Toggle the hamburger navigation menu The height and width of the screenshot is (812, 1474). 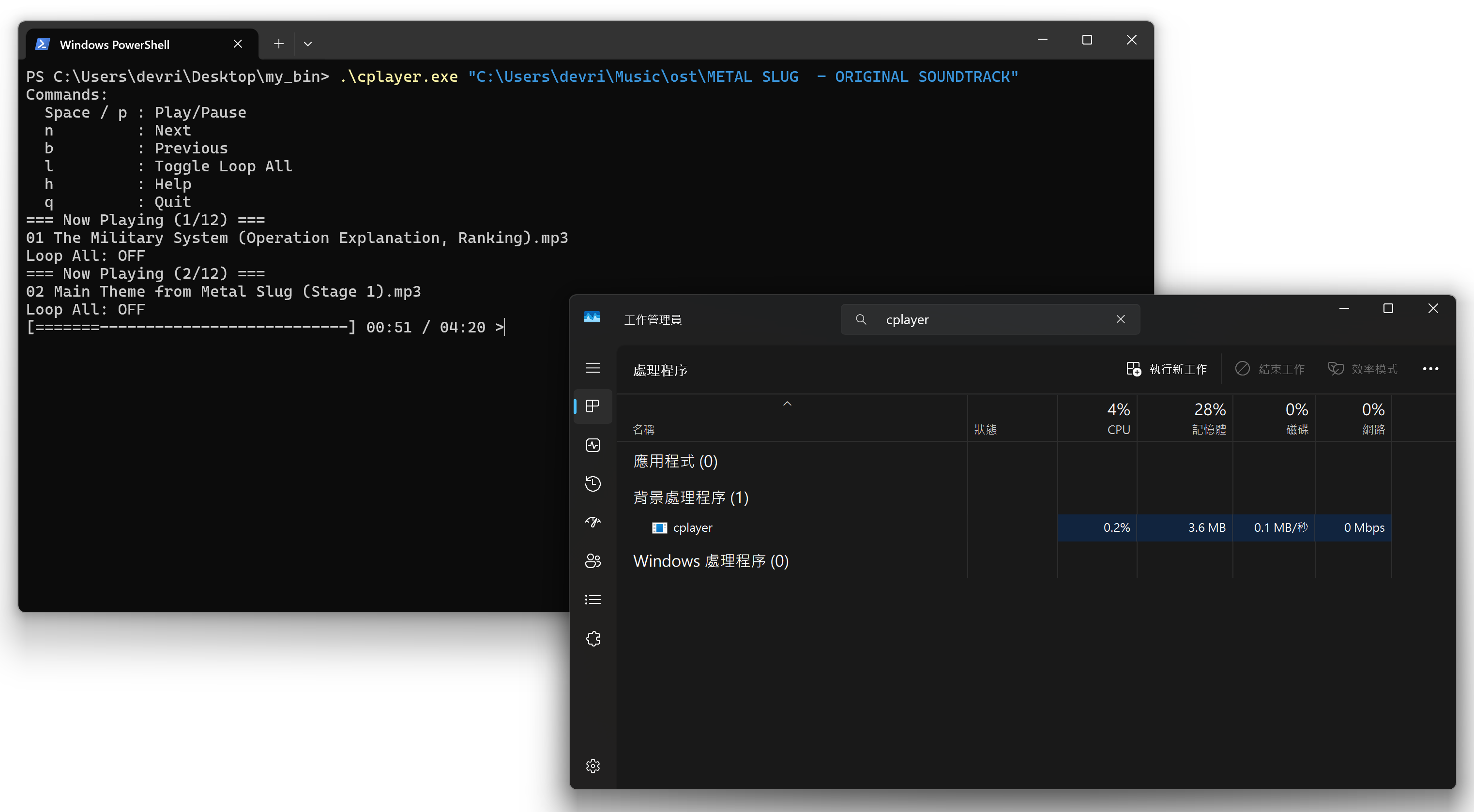pyautogui.click(x=593, y=368)
